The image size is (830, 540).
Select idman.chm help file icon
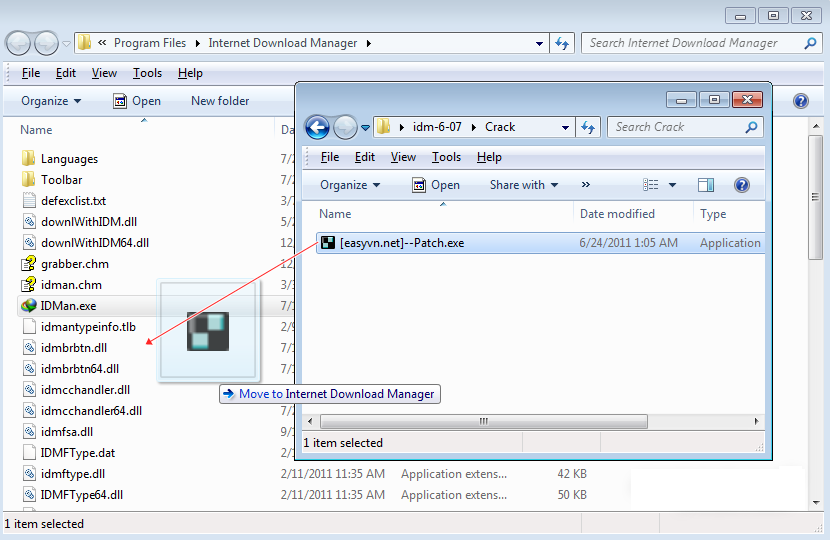coord(29,285)
